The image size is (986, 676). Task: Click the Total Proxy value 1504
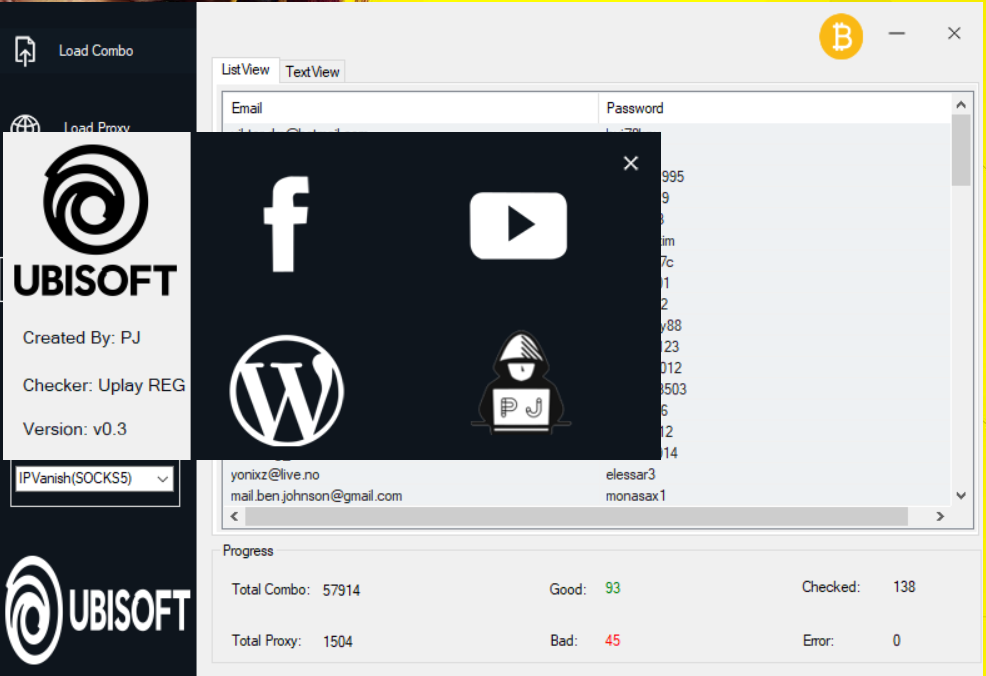click(x=338, y=641)
